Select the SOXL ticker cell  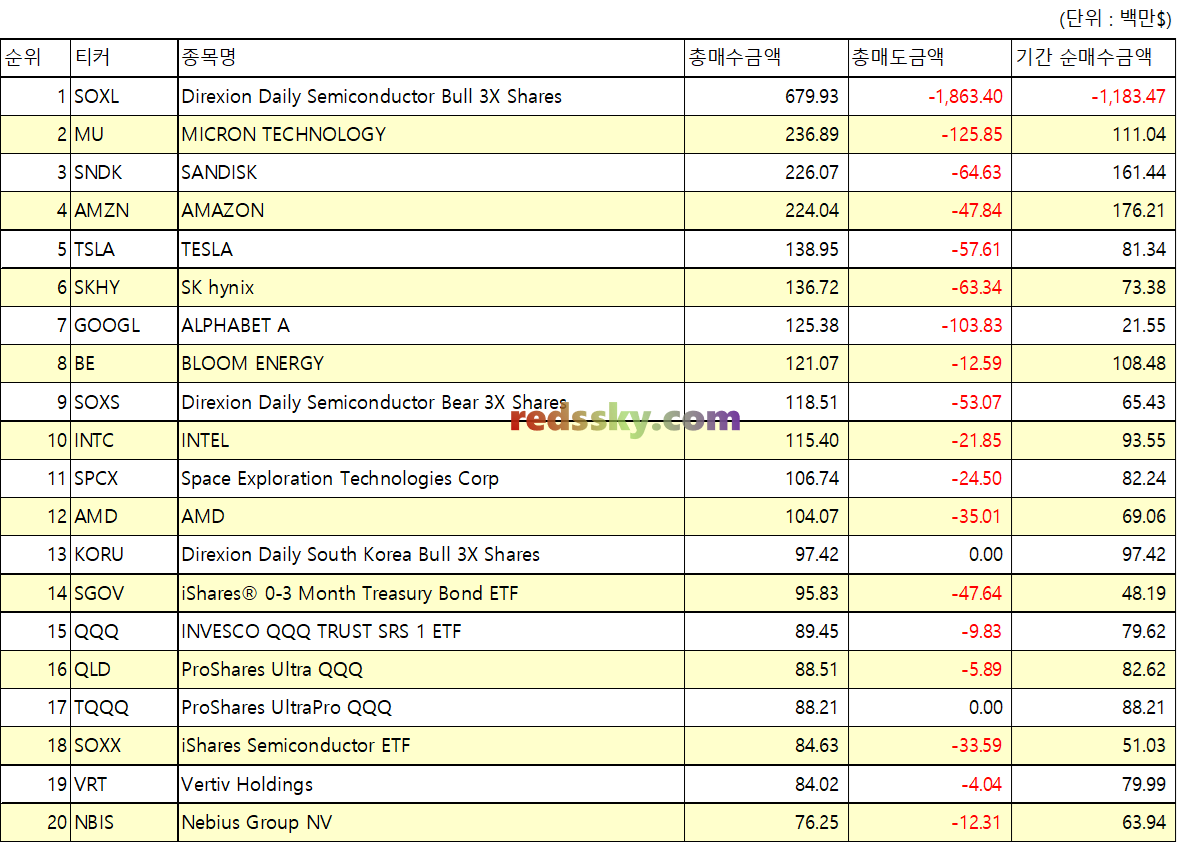(x=124, y=97)
